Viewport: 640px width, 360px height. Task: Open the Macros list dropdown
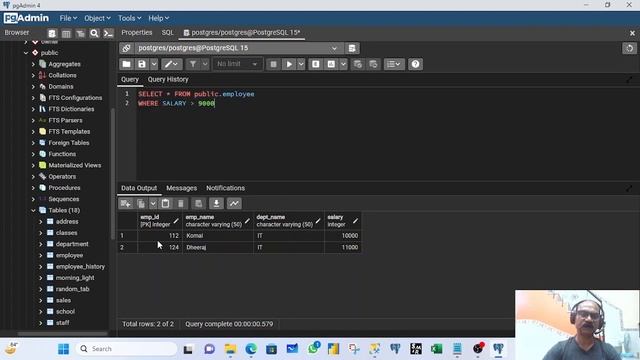(394, 64)
